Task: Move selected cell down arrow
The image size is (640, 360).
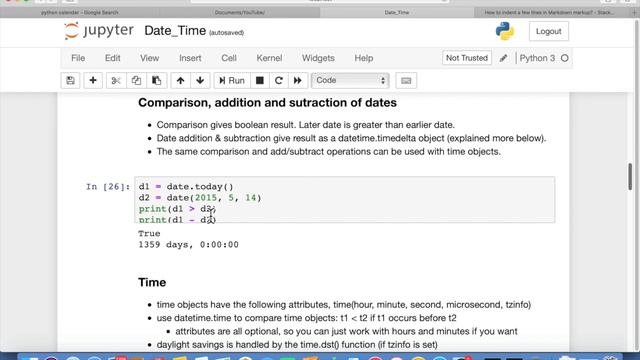Action: tap(200, 80)
